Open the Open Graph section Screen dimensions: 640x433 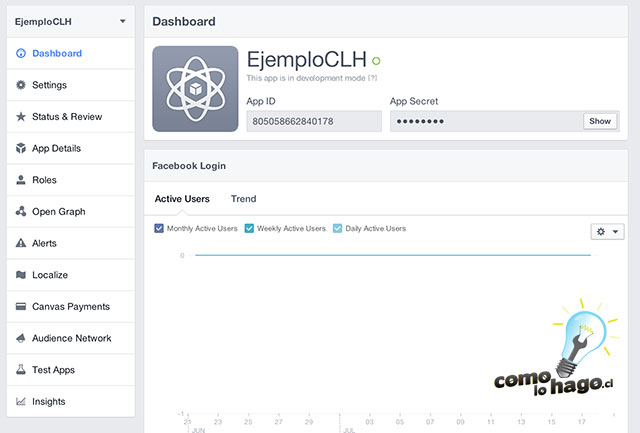point(71,211)
